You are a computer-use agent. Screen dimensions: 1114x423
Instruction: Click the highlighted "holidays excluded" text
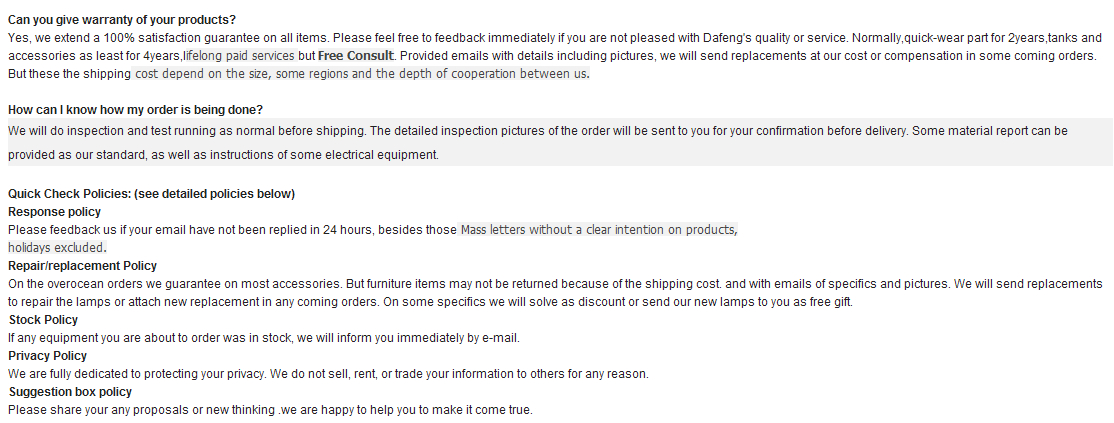point(56,248)
